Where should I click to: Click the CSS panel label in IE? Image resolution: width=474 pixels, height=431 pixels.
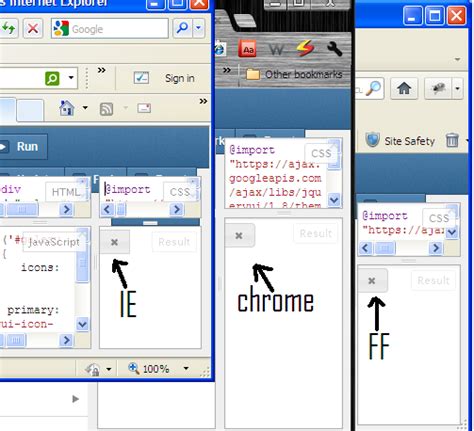tap(180, 192)
